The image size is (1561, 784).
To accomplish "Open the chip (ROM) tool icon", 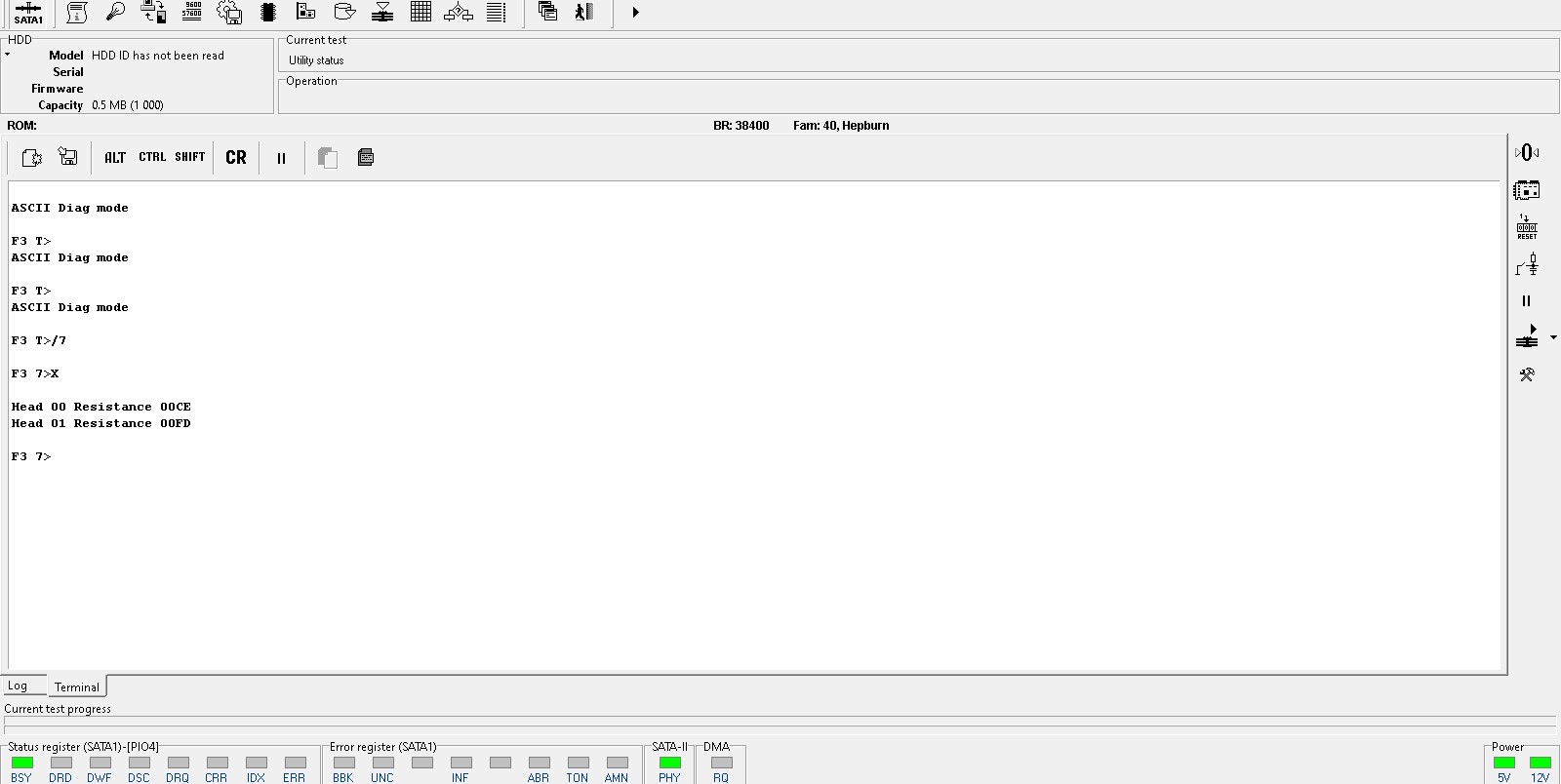I will coord(268,12).
